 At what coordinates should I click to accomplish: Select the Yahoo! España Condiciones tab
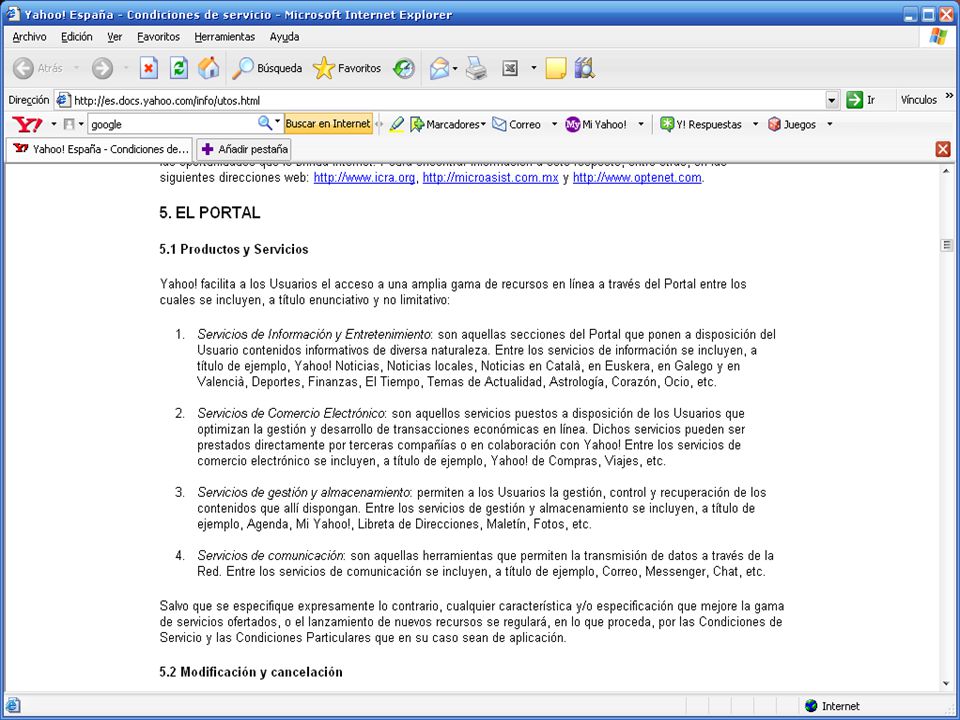click(x=100, y=149)
